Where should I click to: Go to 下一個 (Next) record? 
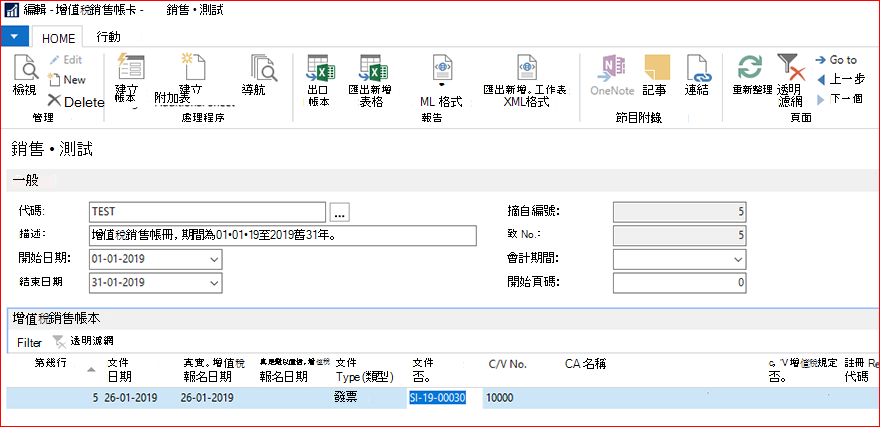tap(840, 99)
